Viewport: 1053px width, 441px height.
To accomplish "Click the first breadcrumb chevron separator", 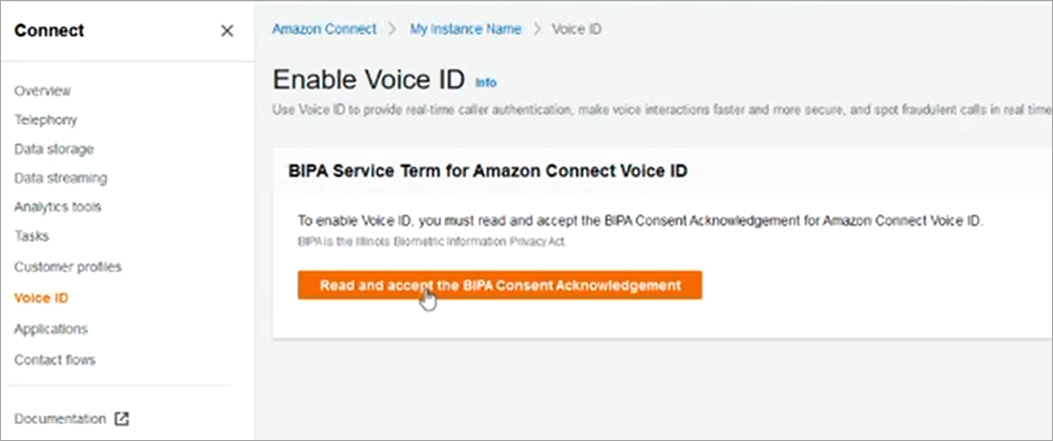I will [393, 29].
